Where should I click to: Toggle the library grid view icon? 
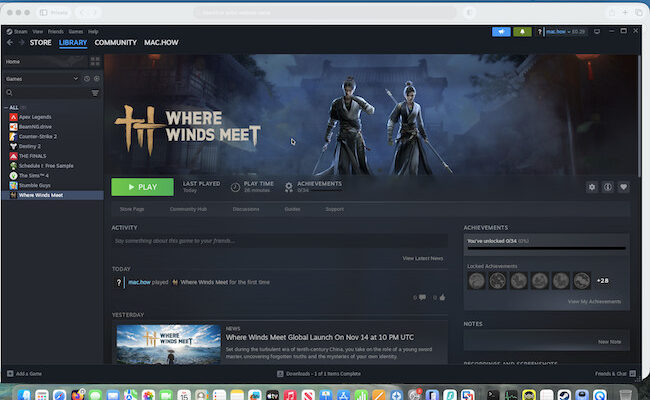[x=95, y=62]
